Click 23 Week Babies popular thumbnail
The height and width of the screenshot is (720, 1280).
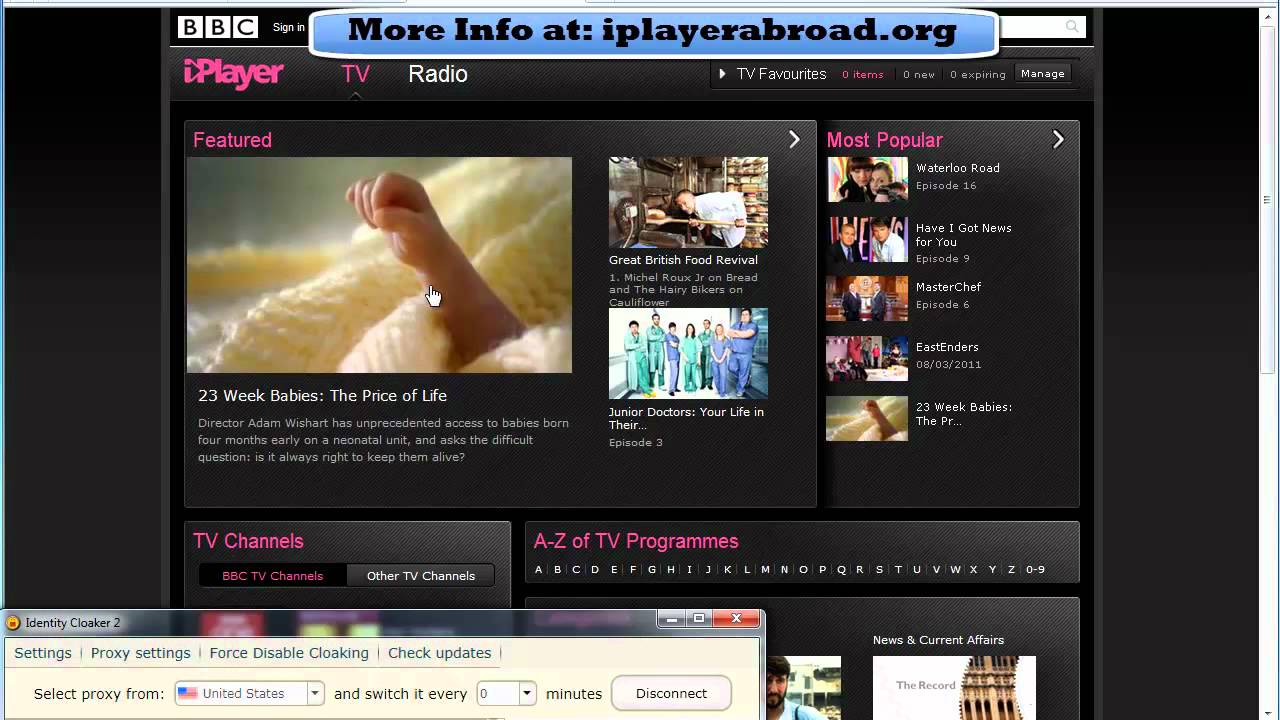pyautogui.click(x=867, y=419)
